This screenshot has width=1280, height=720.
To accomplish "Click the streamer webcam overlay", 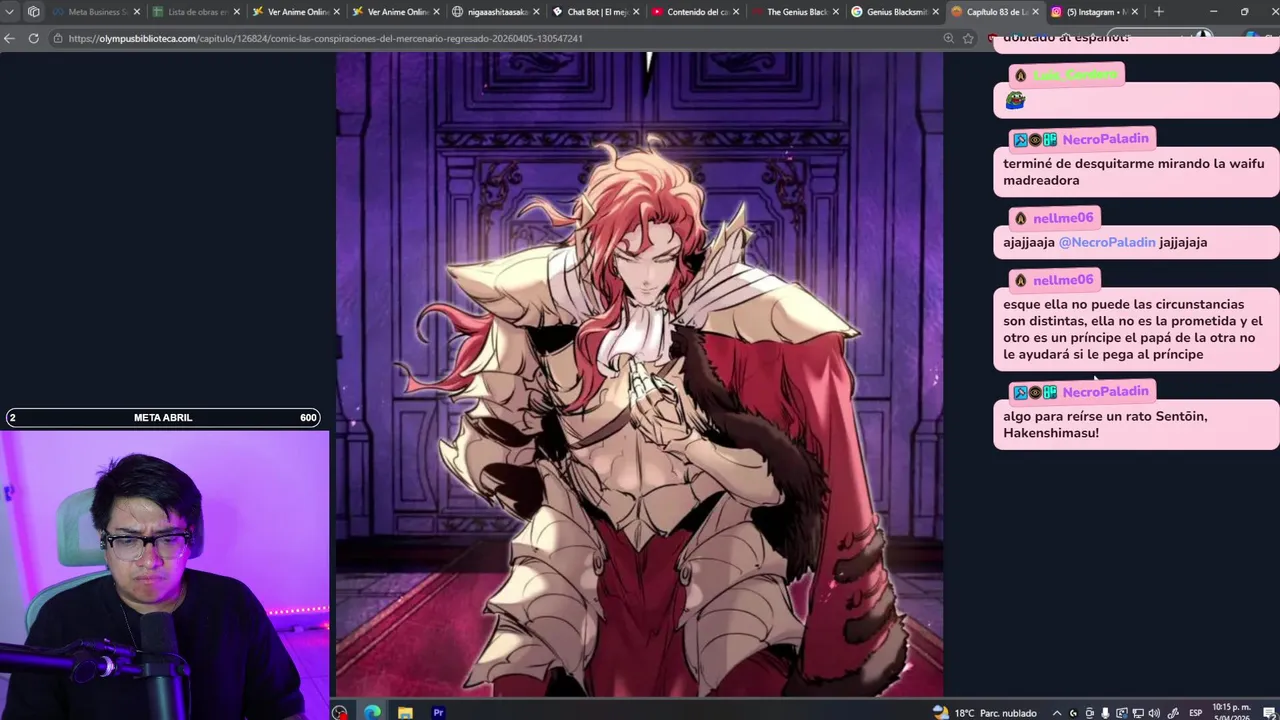I will tap(164, 575).
